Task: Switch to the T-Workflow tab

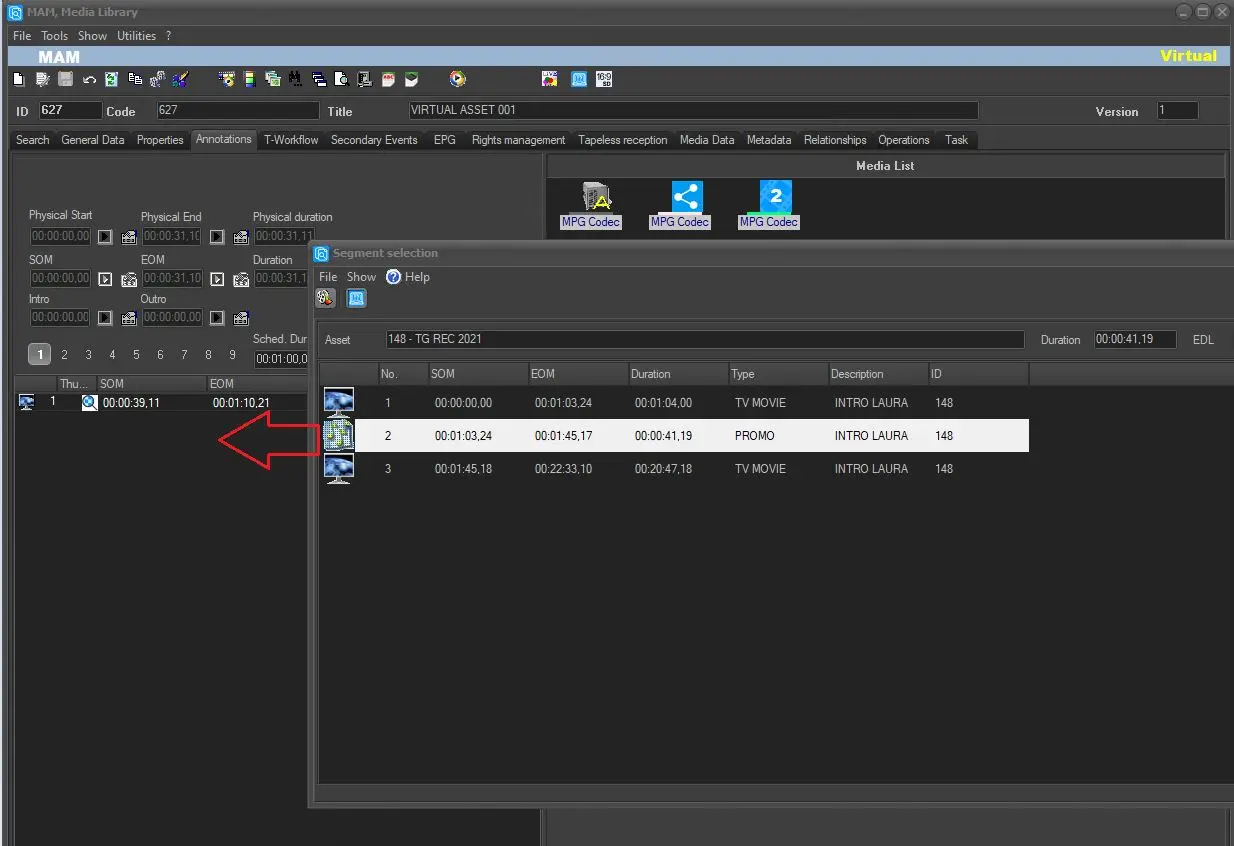Action: 291,140
